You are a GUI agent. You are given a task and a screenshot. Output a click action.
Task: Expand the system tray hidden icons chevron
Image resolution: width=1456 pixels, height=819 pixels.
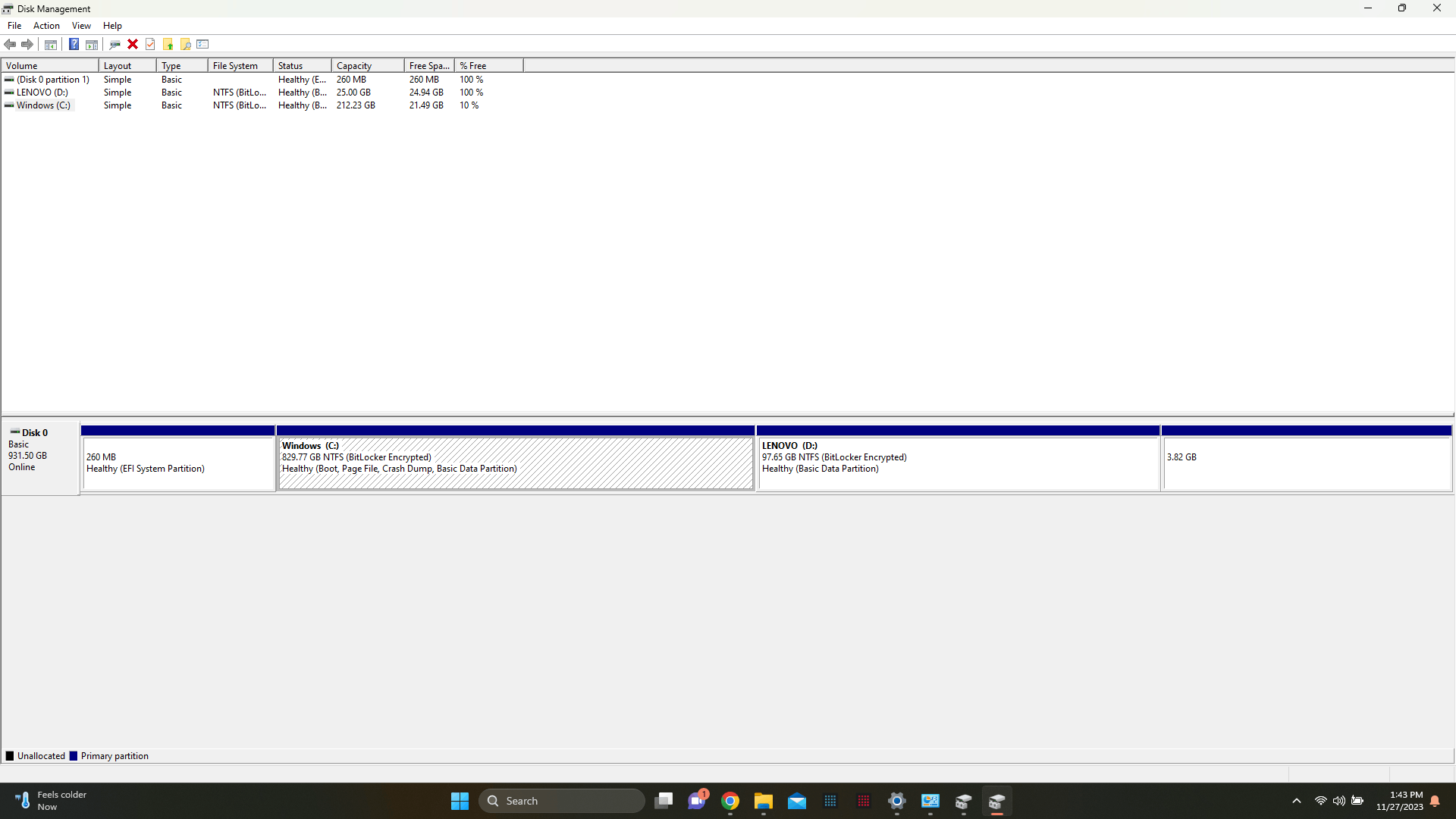coord(1297,801)
